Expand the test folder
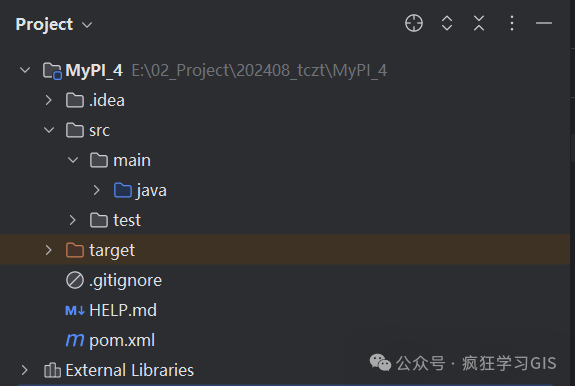Screen dimensions: 575x386 tap(73, 220)
